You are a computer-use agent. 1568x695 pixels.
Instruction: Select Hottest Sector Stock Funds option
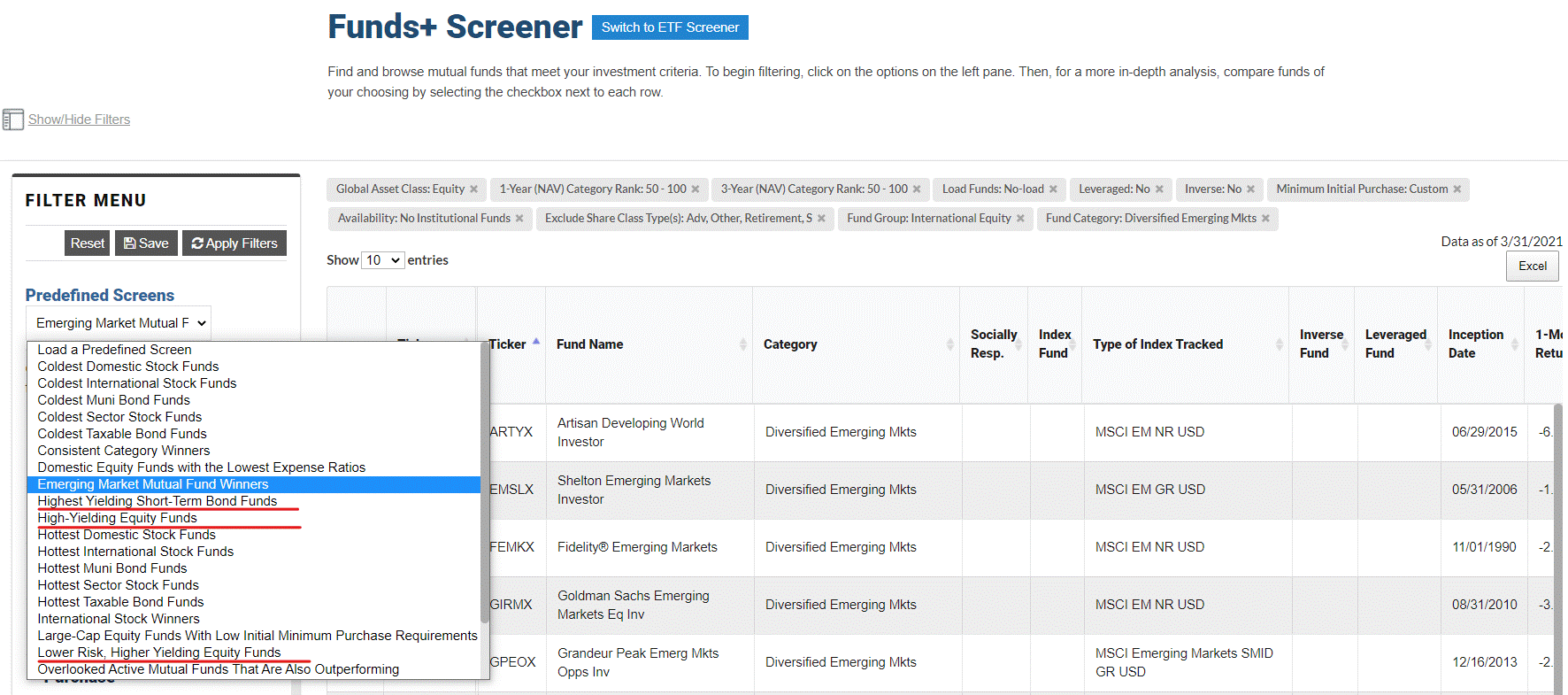point(254,585)
